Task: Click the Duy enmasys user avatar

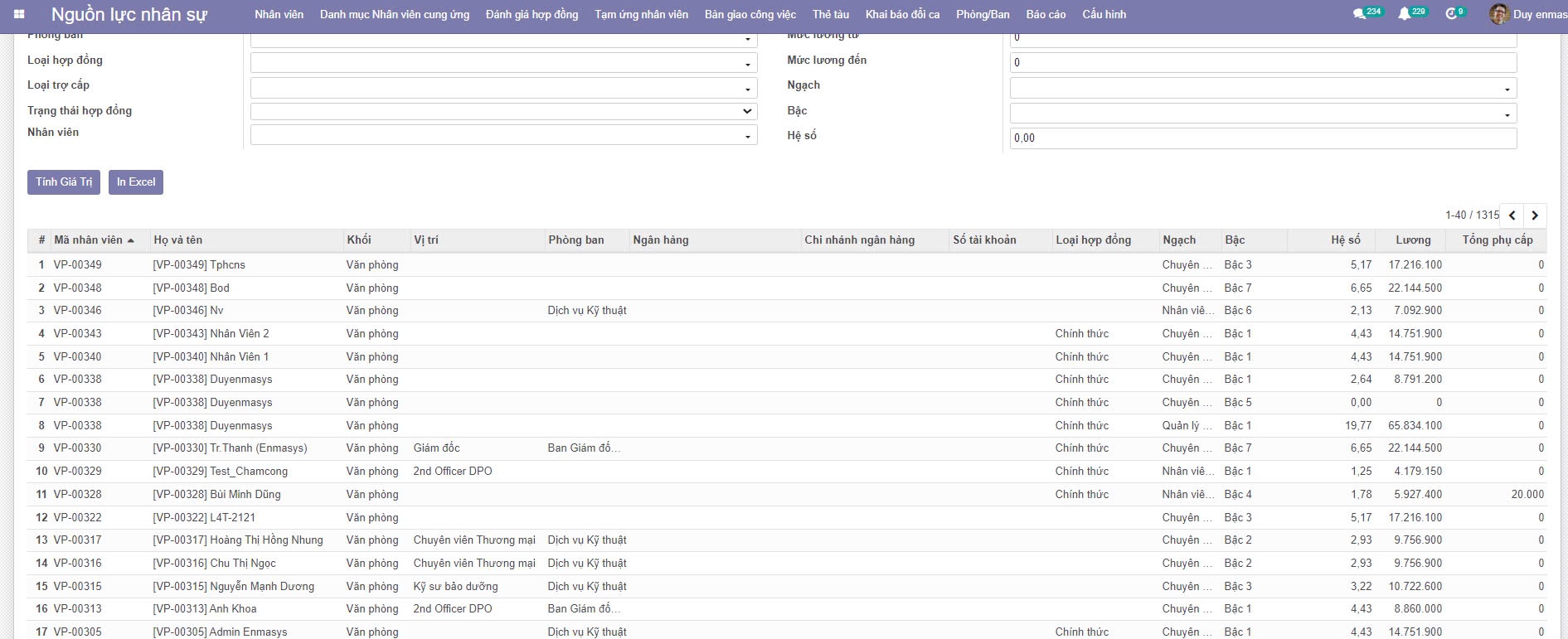Action: 1498,14
